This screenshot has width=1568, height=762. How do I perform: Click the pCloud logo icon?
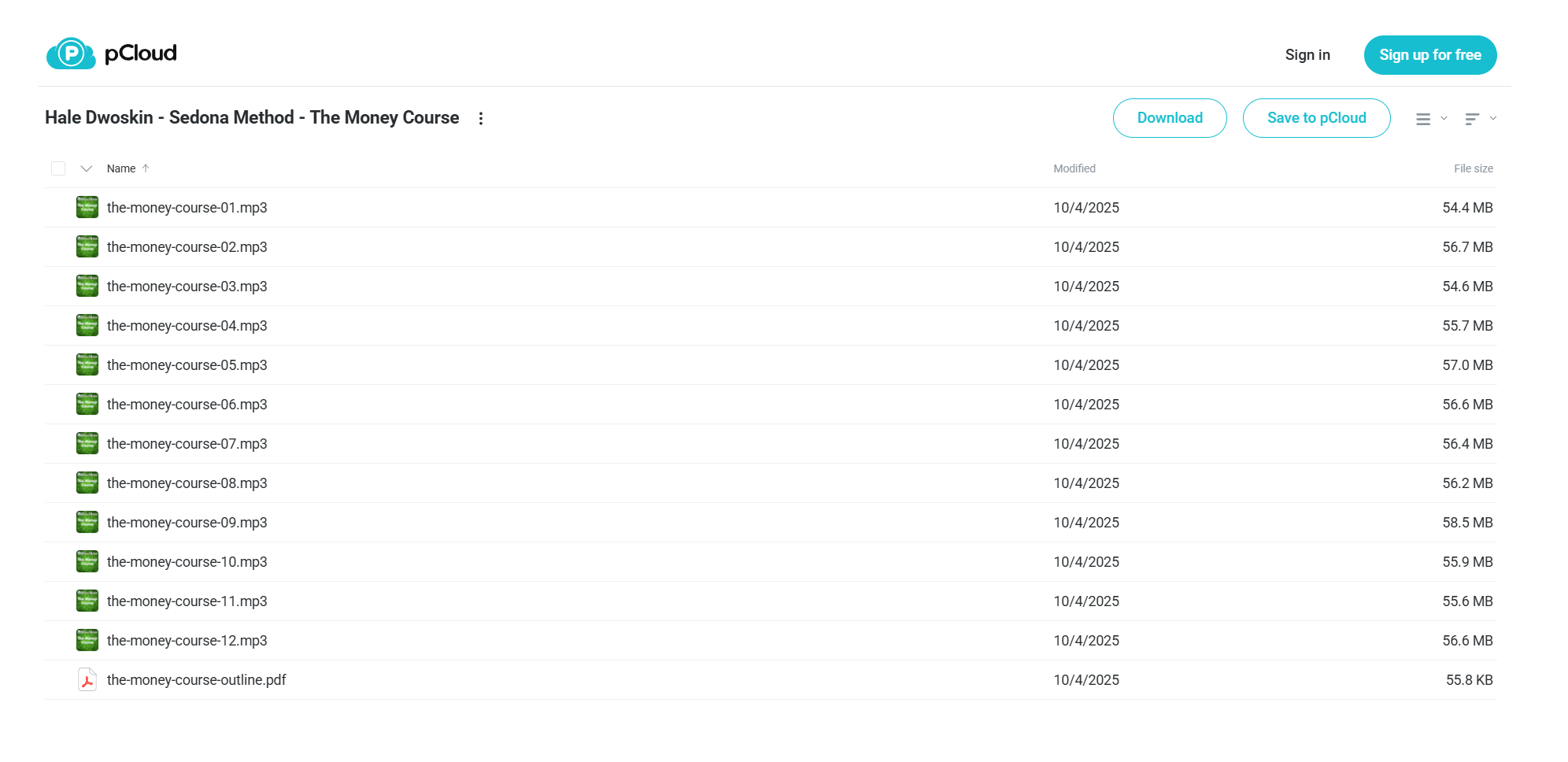(71, 54)
